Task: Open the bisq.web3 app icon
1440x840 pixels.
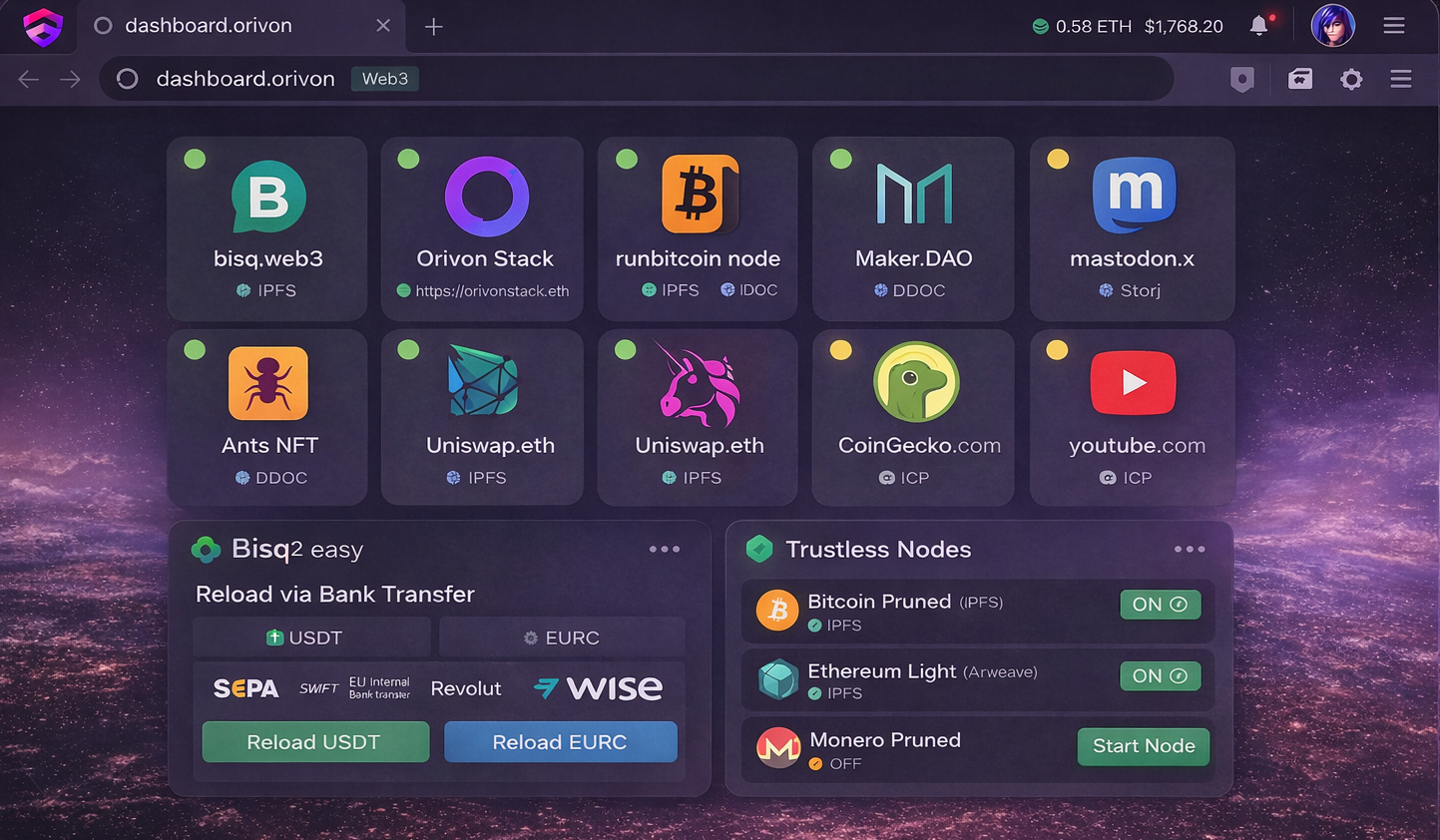Action: (x=268, y=197)
